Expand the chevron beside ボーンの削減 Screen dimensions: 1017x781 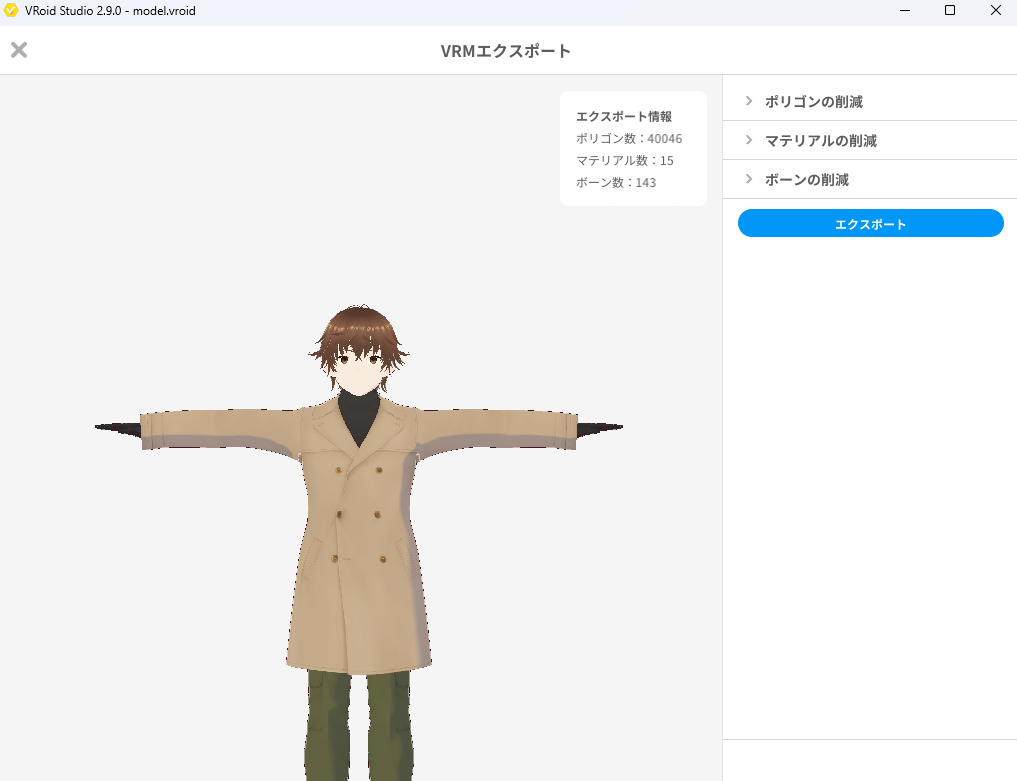click(748, 179)
